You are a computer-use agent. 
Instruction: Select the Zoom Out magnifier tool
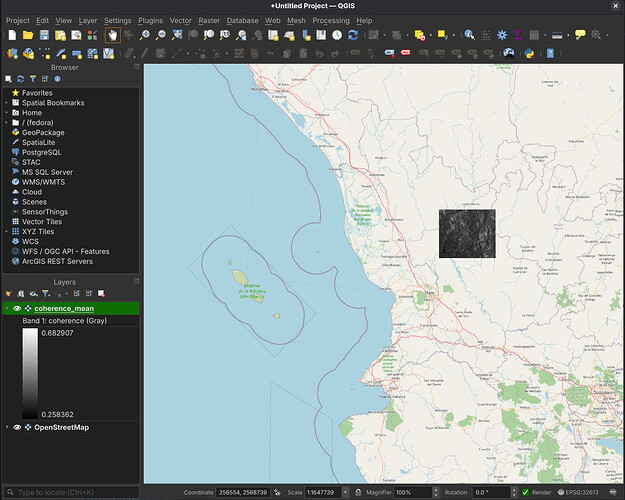coord(161,35)
